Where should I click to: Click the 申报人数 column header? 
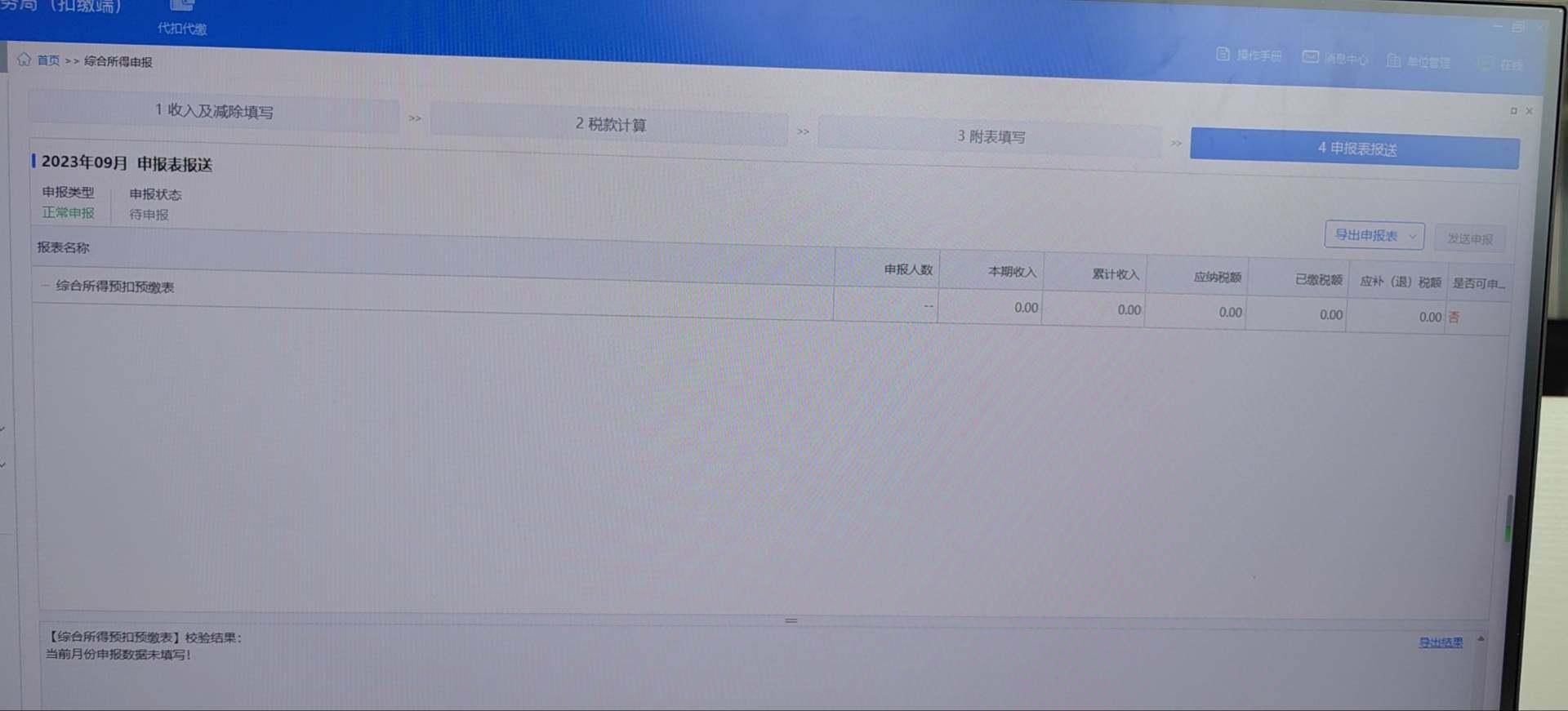[908, 269]
